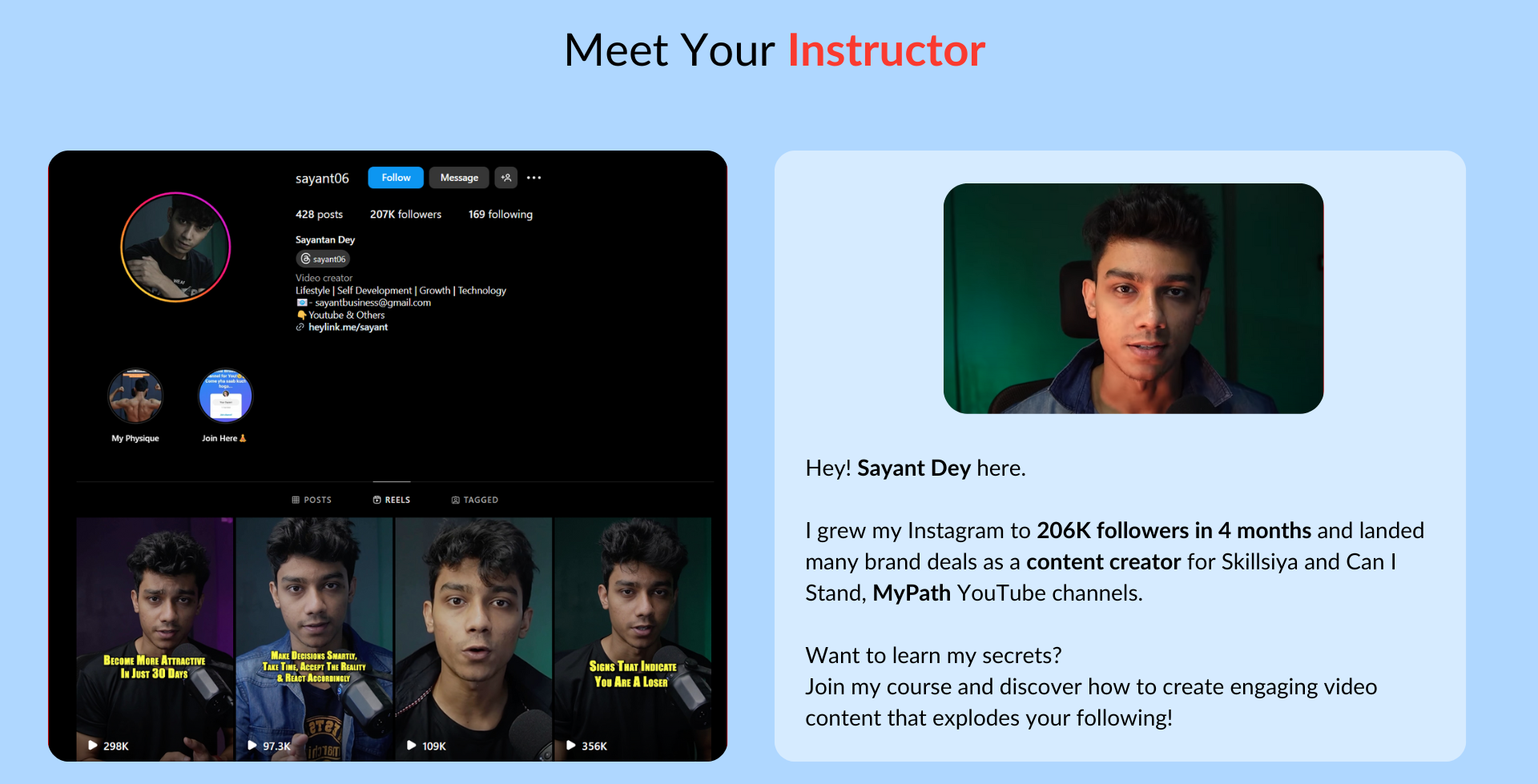Click the blue Follow button
Screen dimensions: 1538x784
(396, 178)
